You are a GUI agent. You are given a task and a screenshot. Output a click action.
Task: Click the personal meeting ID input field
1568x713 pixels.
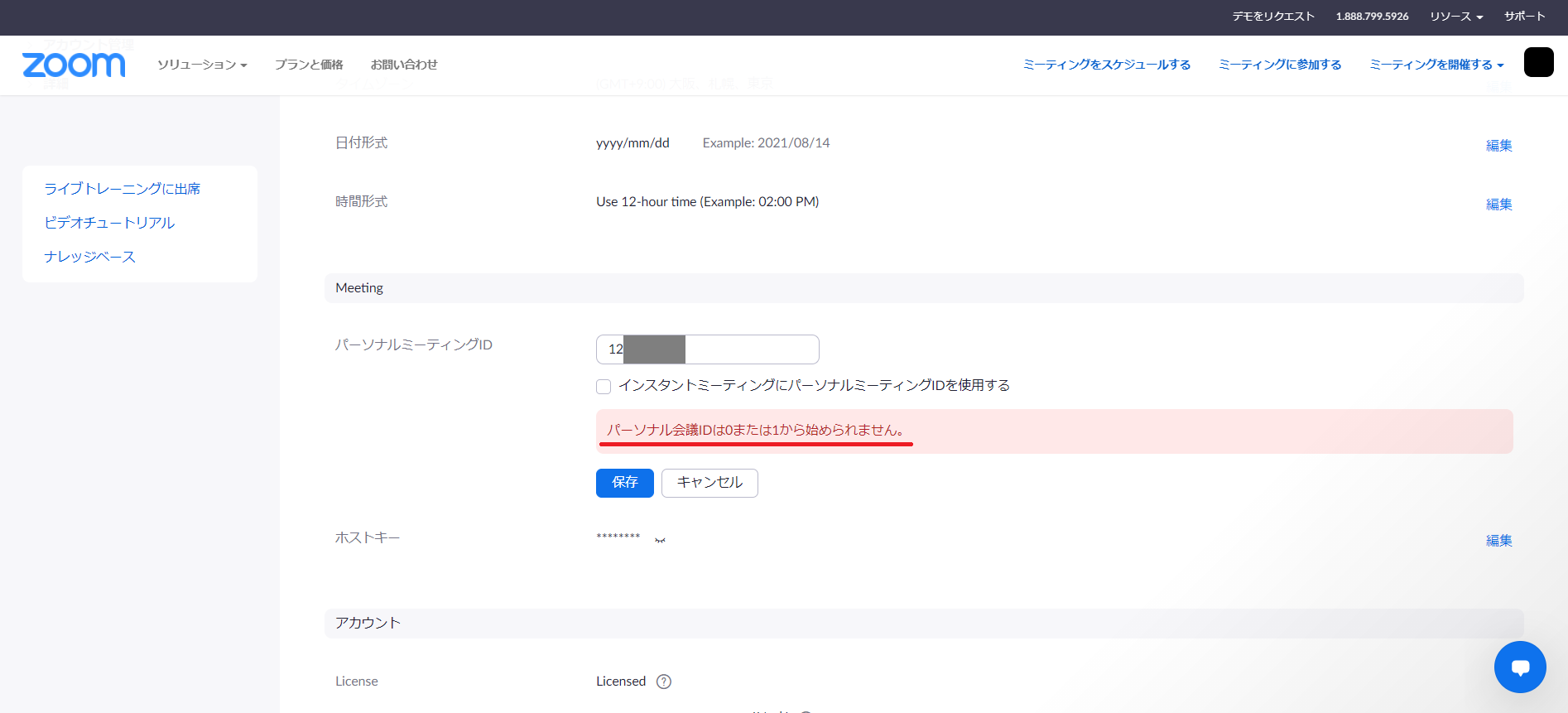pyautogui.click(x=750, y=349)
